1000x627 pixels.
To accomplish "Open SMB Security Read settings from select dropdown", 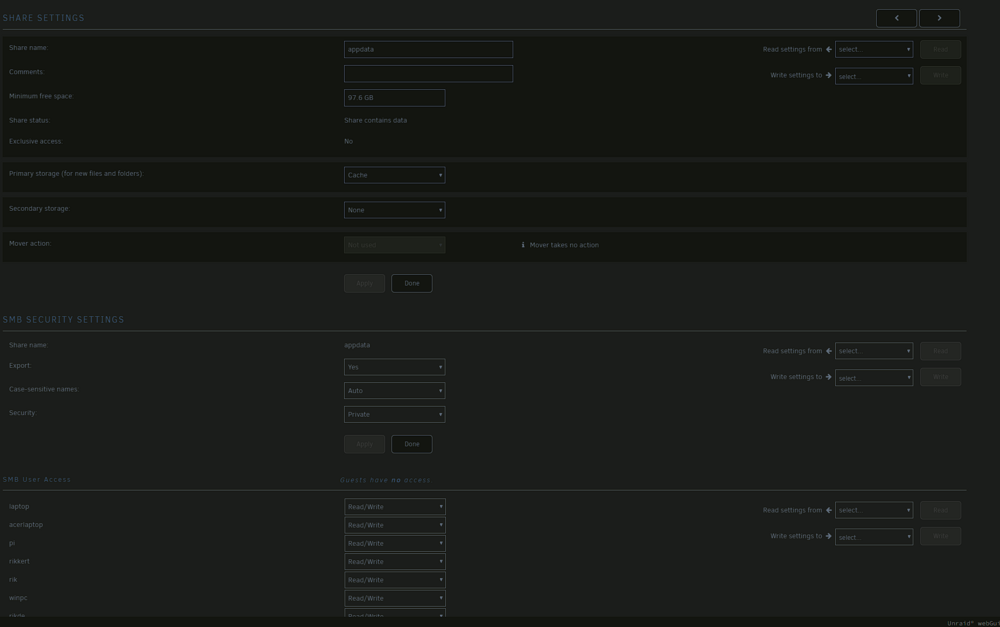I will tap(874, 351).
